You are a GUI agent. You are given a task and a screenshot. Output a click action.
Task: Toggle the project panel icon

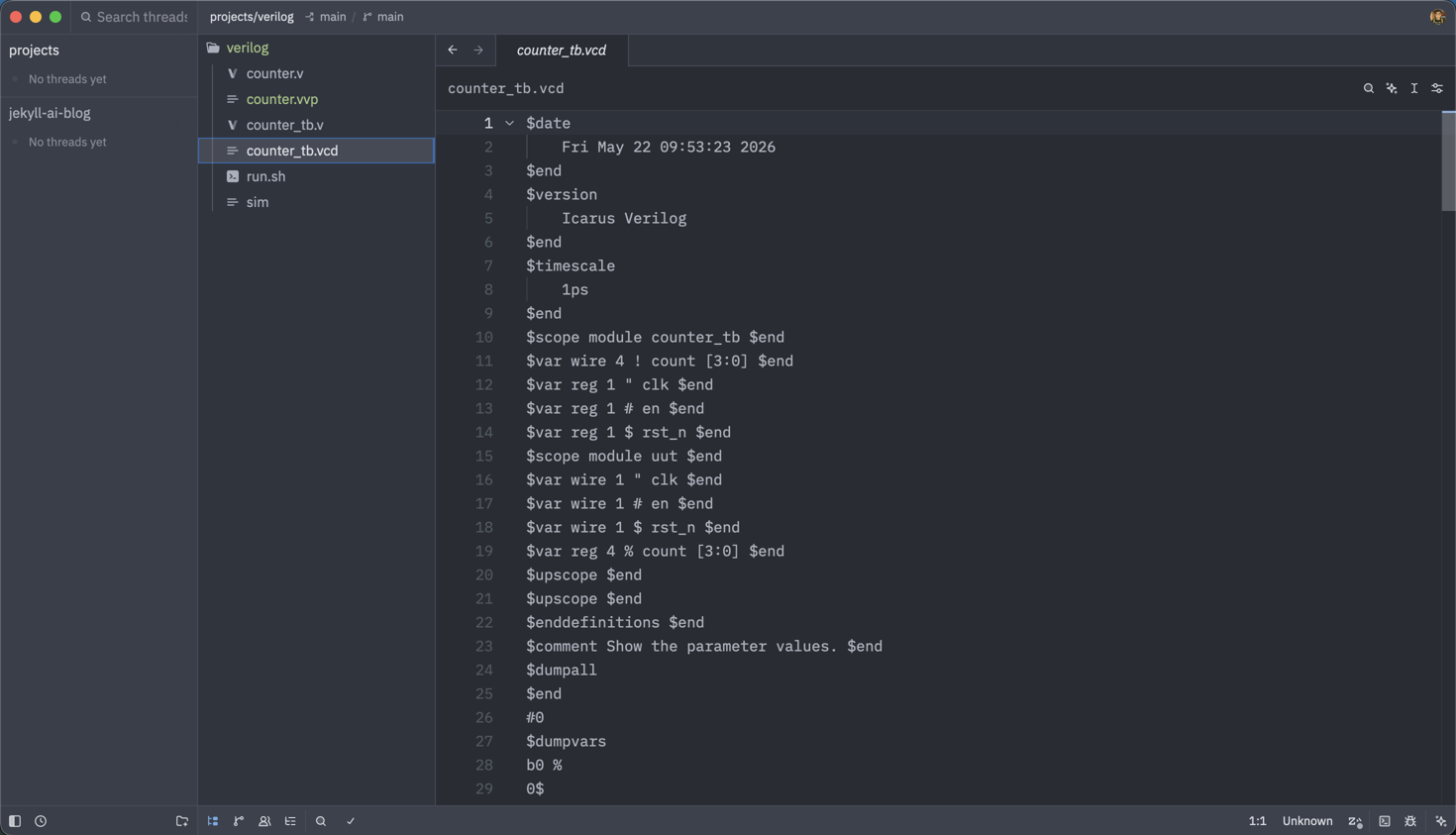pyautogui.click(x=213, y=821)
